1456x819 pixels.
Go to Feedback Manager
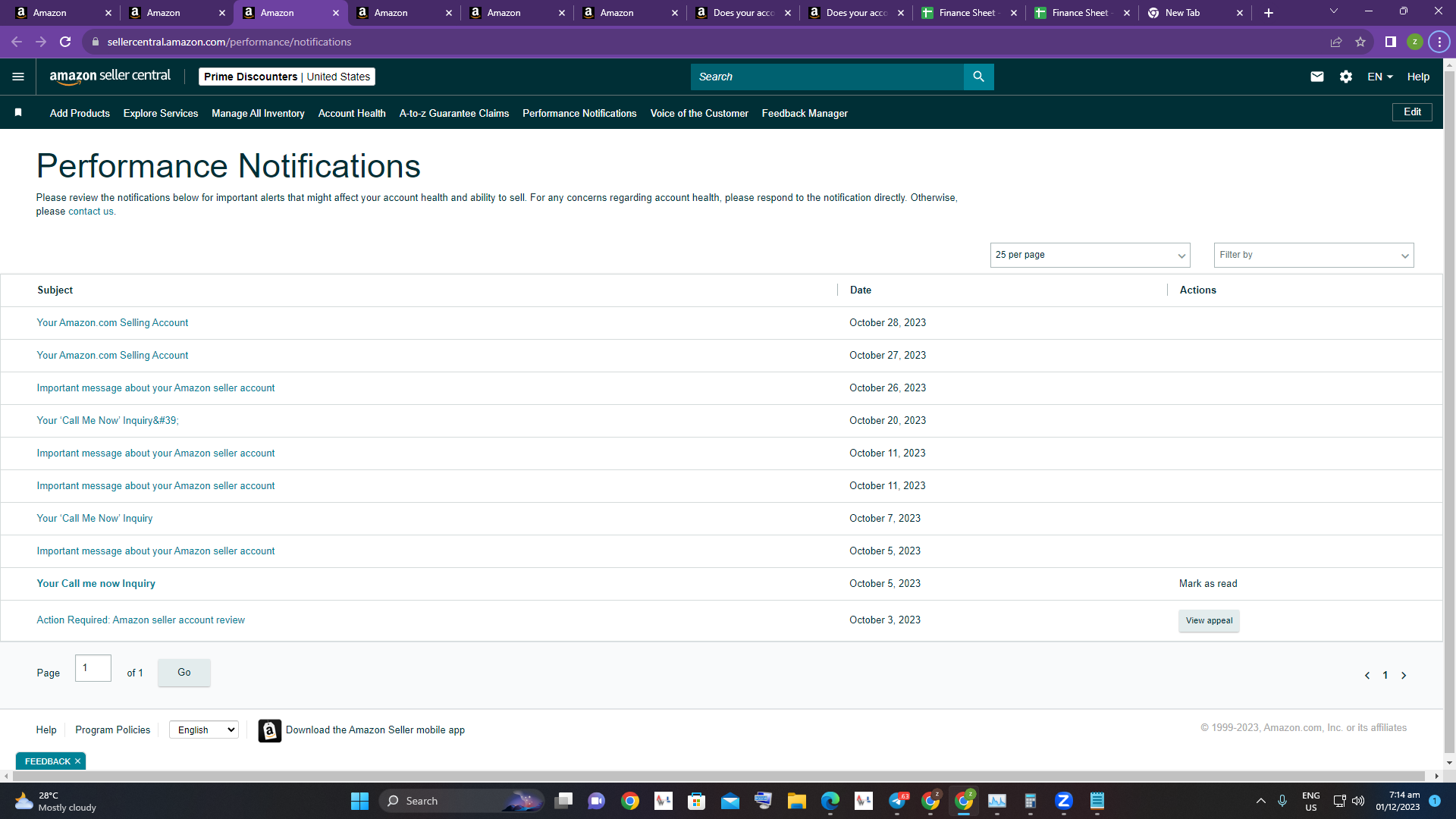coord(805,113)
